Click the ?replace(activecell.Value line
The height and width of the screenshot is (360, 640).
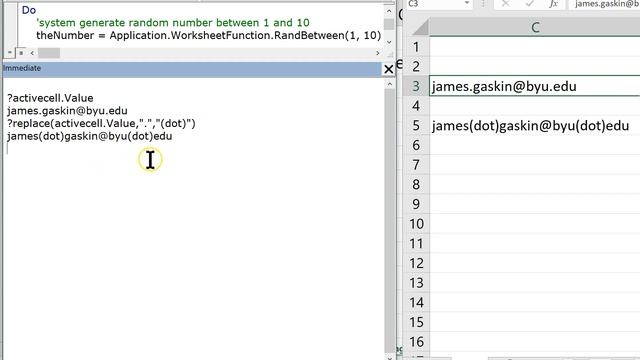(101, 123)
